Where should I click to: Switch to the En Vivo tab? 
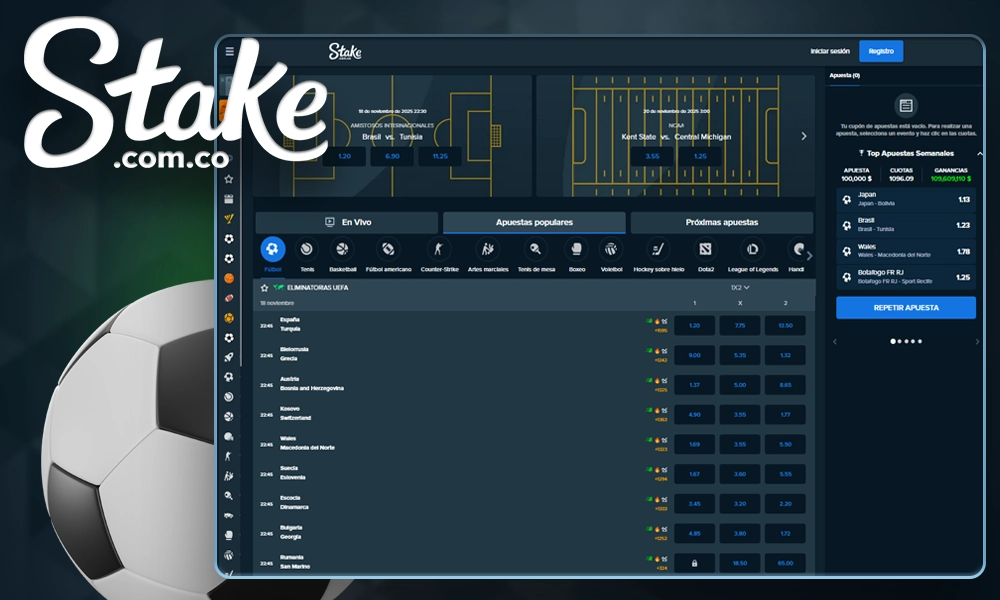click(x=347, y=222)
